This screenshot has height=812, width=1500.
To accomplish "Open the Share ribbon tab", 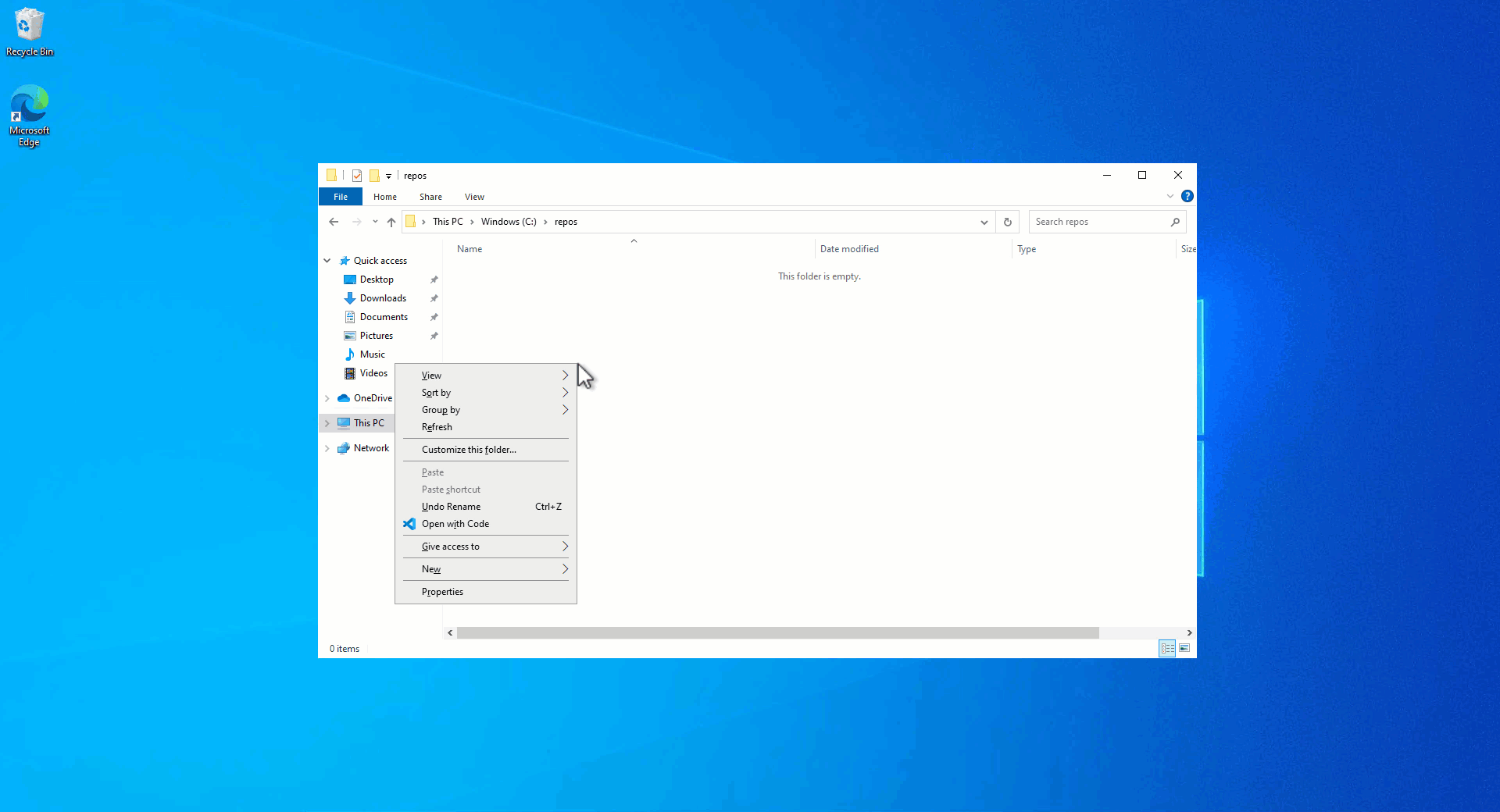I will [430, 197].
